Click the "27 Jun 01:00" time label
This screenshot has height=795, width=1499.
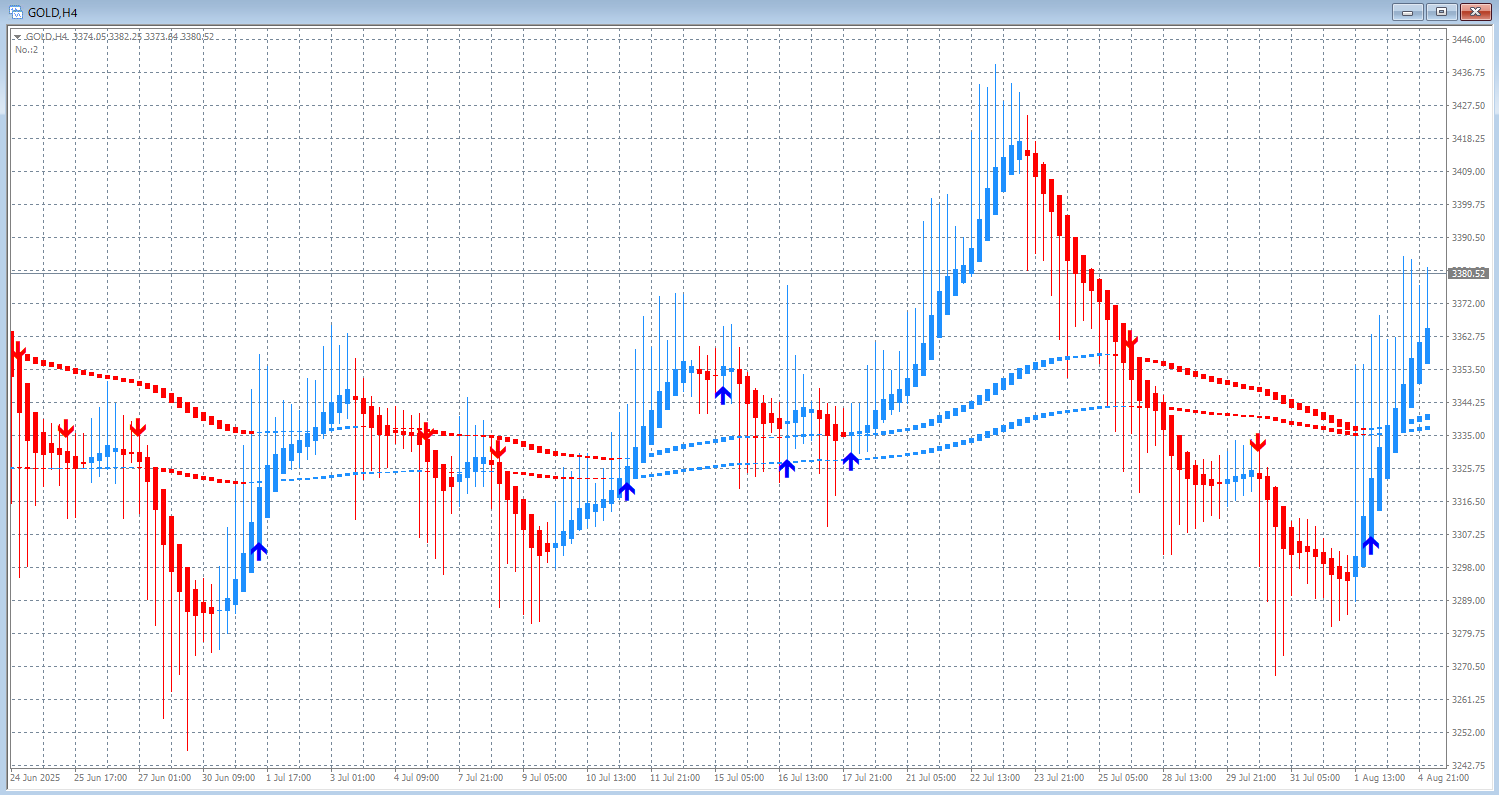click(165, 777)
